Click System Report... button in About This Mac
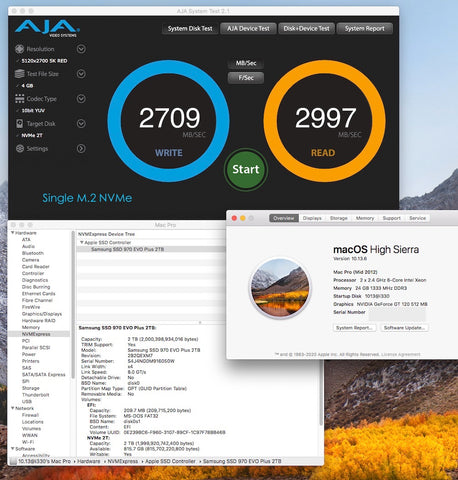Viewport: 458px width, 480px height. 354,328
